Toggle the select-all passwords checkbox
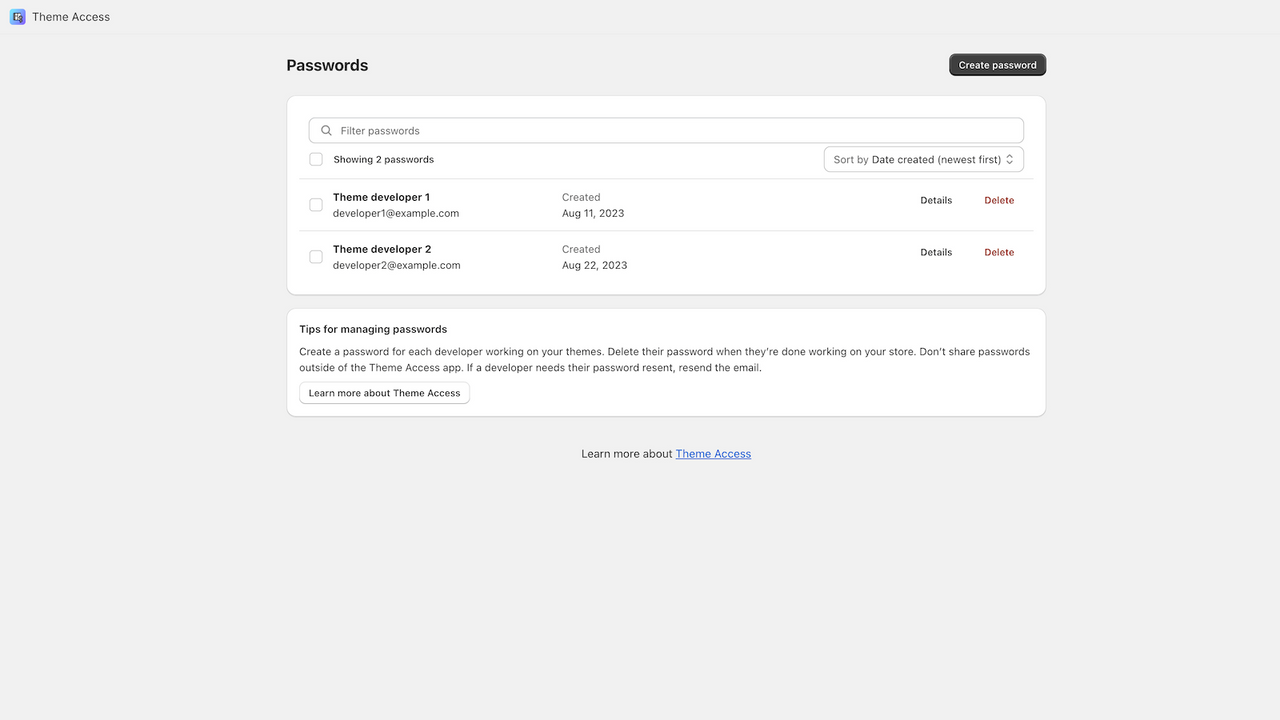The width and height of the screenshot is (1280, 720). (315, 159)
